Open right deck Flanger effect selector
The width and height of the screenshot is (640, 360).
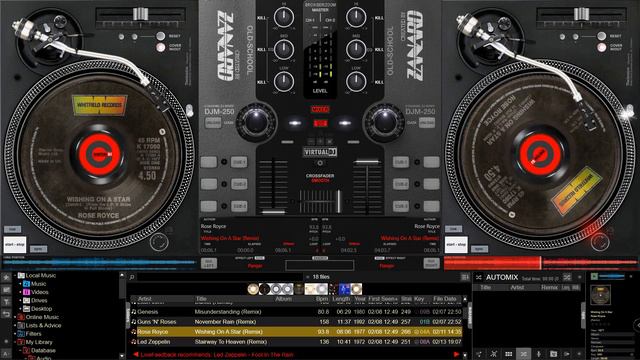(387, 266)
